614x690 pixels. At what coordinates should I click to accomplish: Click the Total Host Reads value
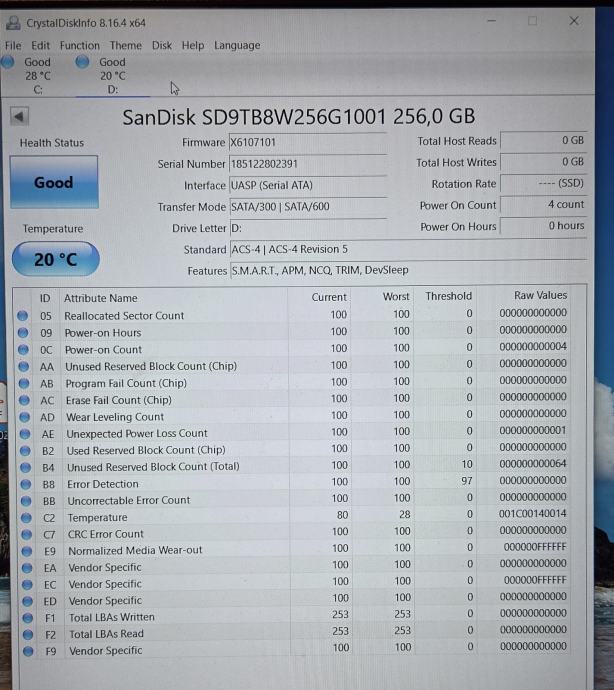pyautogui.click(x=544, y=140)
